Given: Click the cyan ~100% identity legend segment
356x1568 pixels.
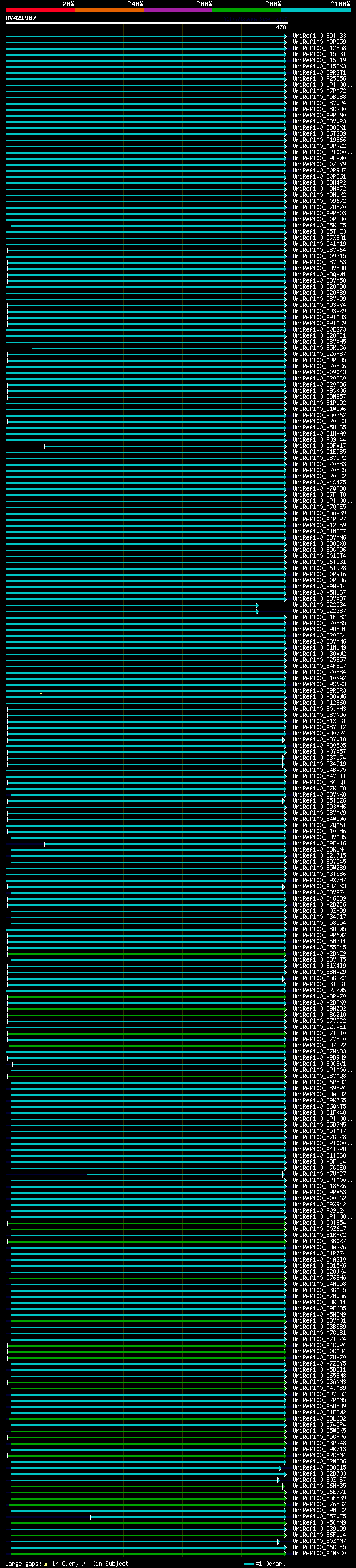Looking at the screenshot, I should [316, 10].
